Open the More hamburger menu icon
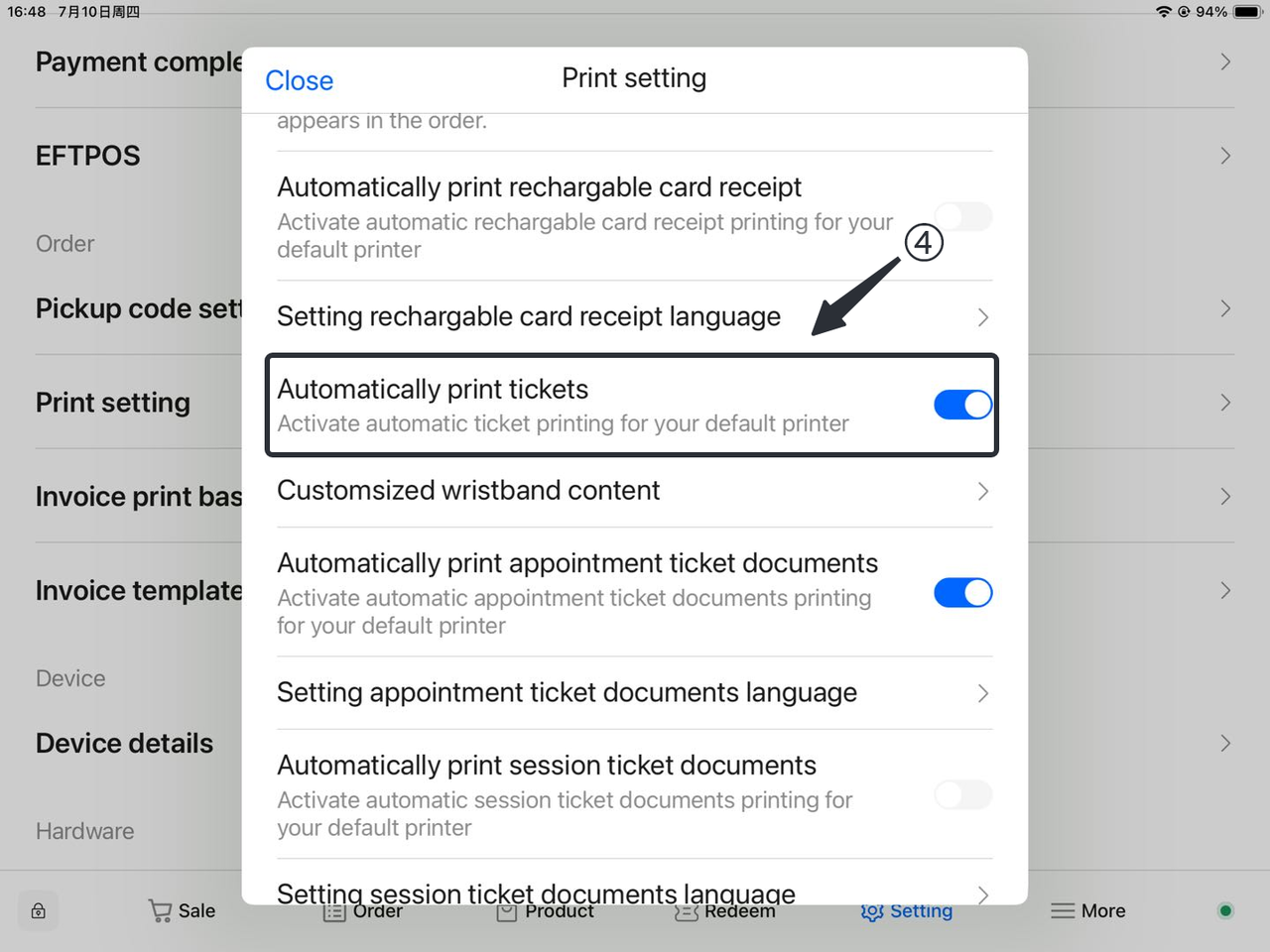1270x952 pixels. tap(1063, 910)
